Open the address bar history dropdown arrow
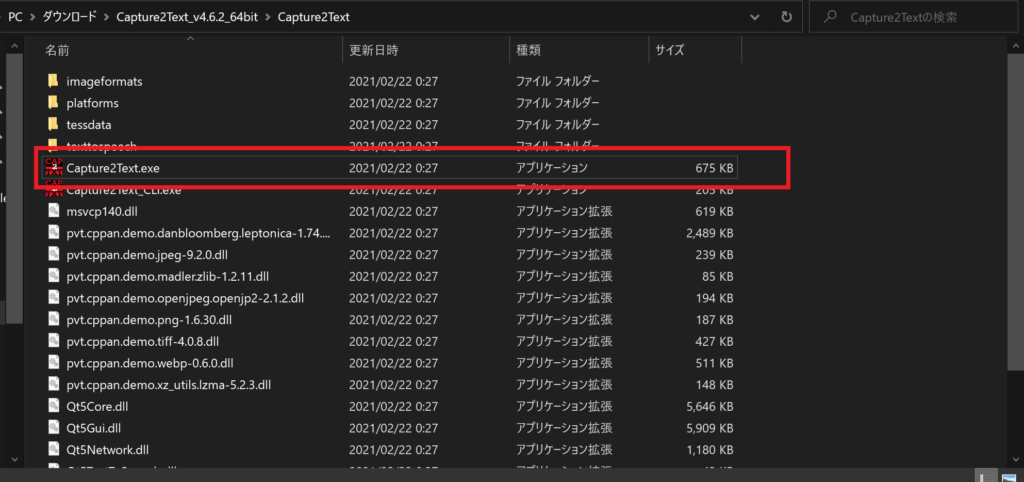 (756, 17)
